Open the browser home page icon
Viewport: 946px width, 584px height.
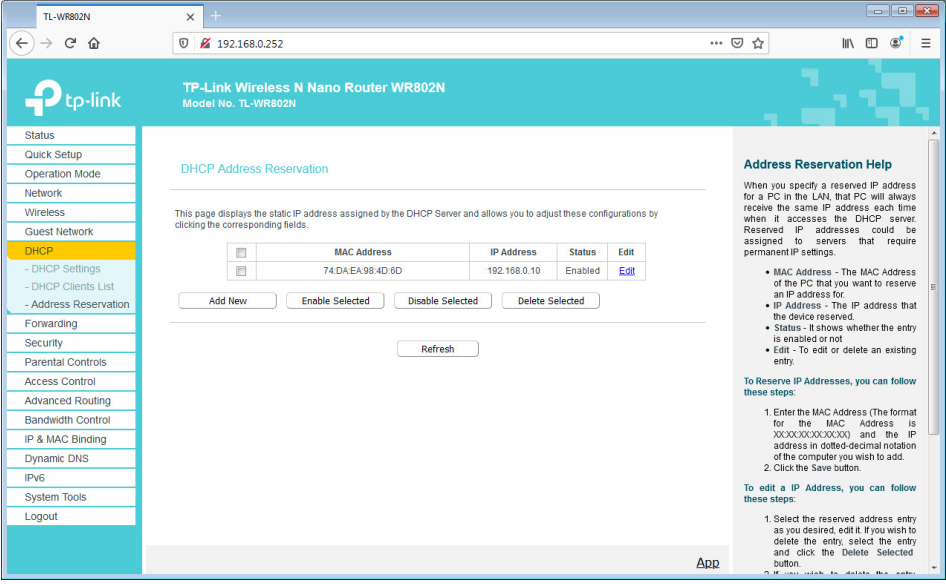pyautogui.click(x=94, y=43)
